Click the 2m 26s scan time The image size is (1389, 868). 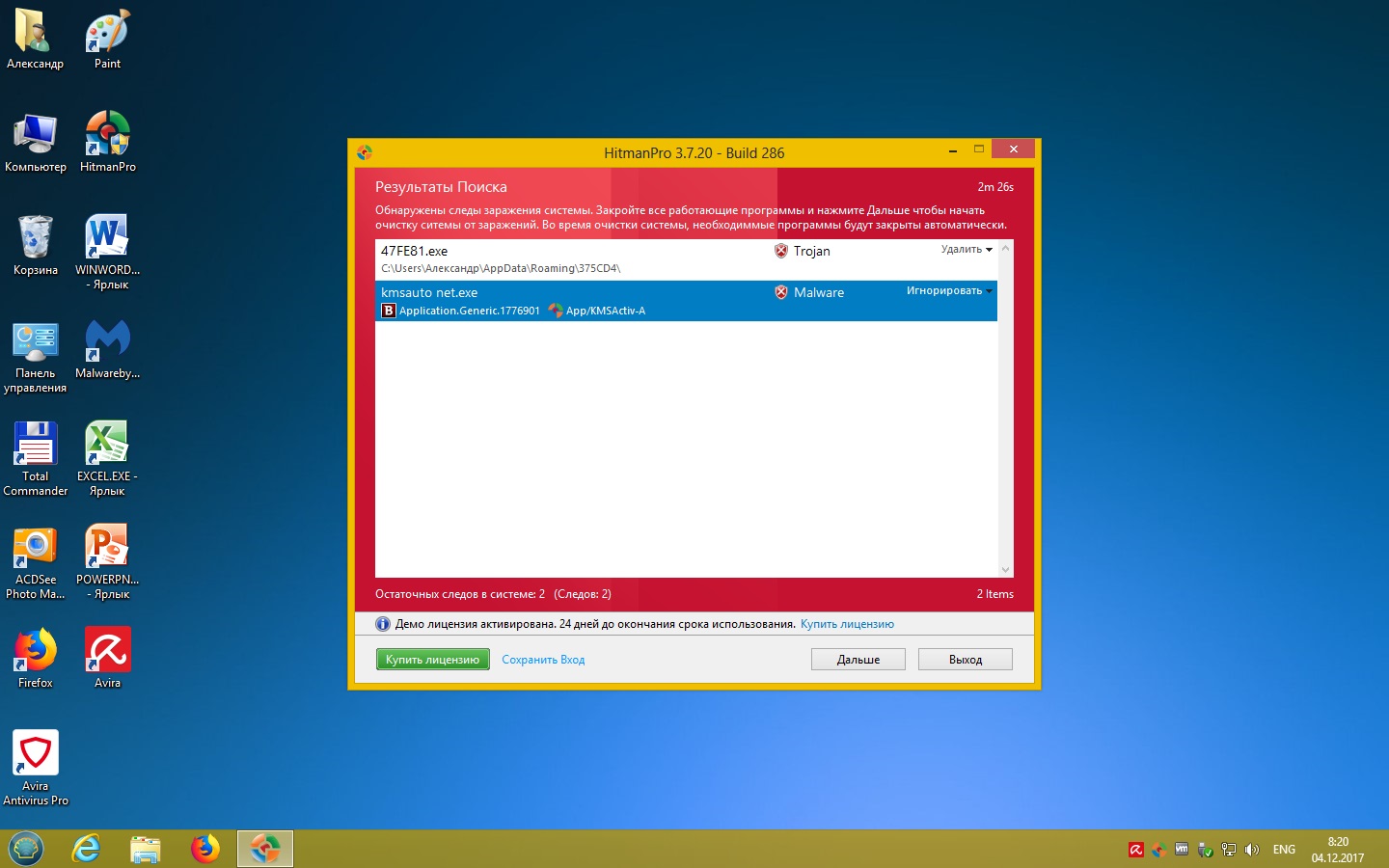point(995,187)
